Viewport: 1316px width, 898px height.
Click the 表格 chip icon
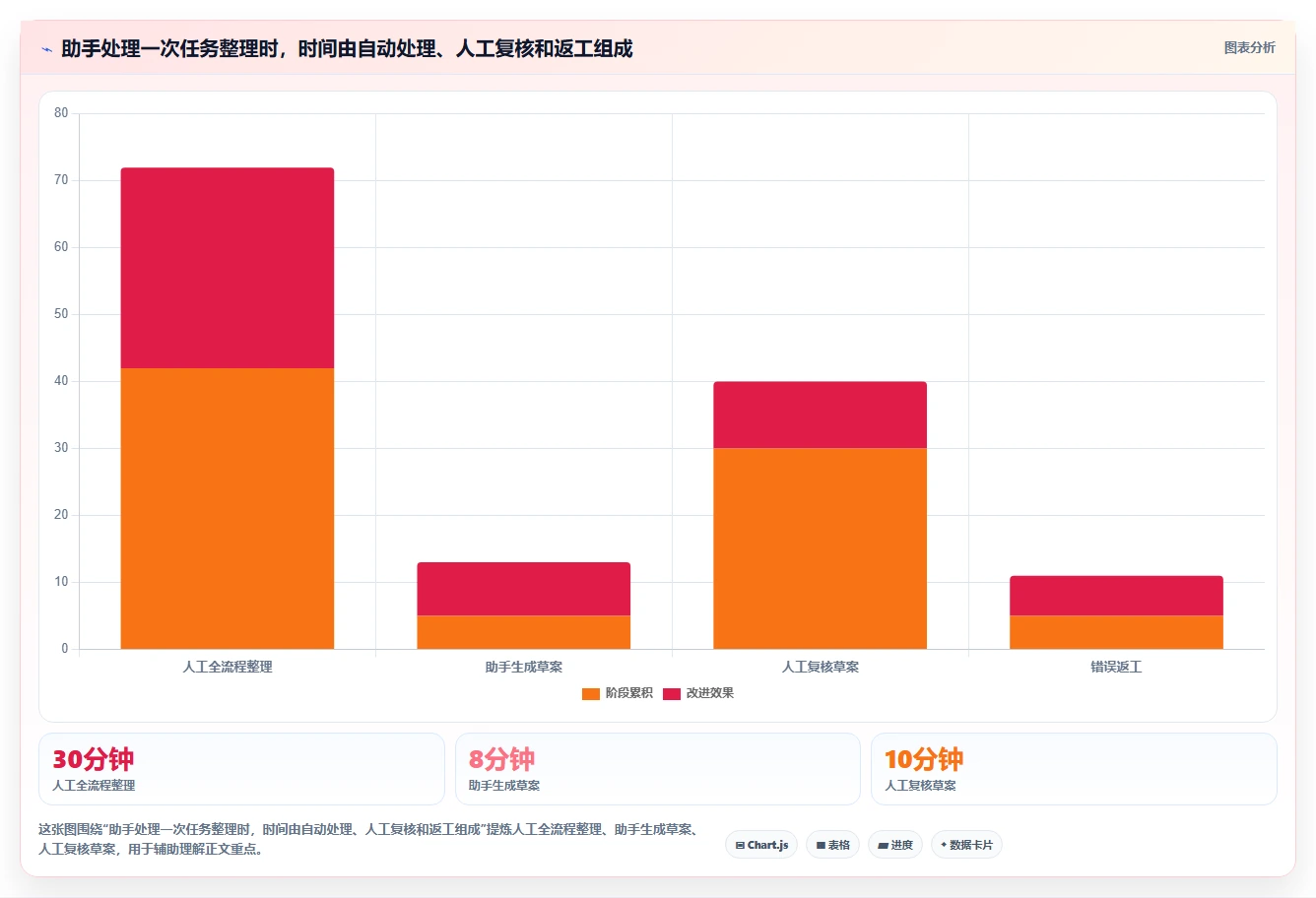pyautogui.click(x=821, y=845)
